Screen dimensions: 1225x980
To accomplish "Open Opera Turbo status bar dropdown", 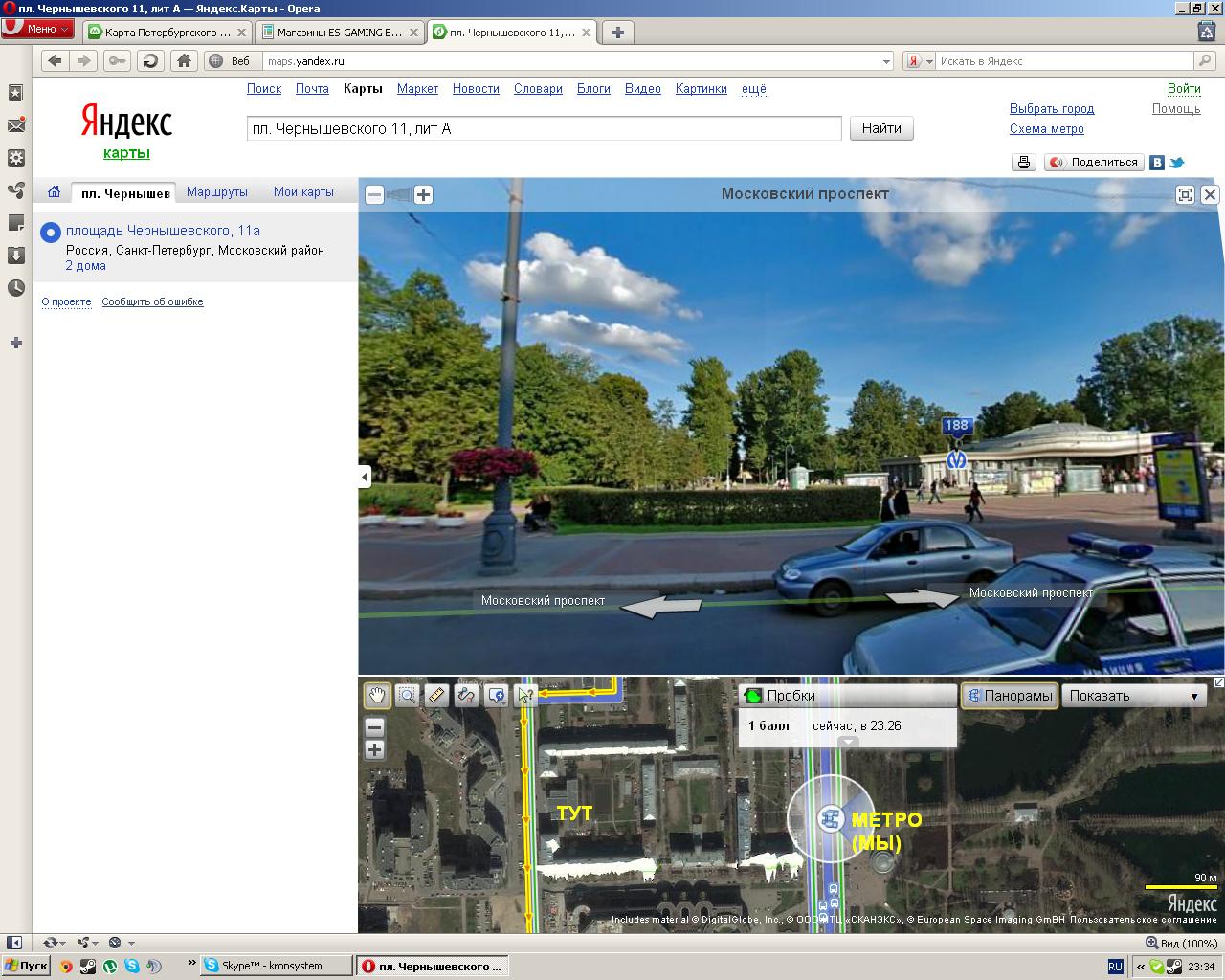I will pos(121,943).
